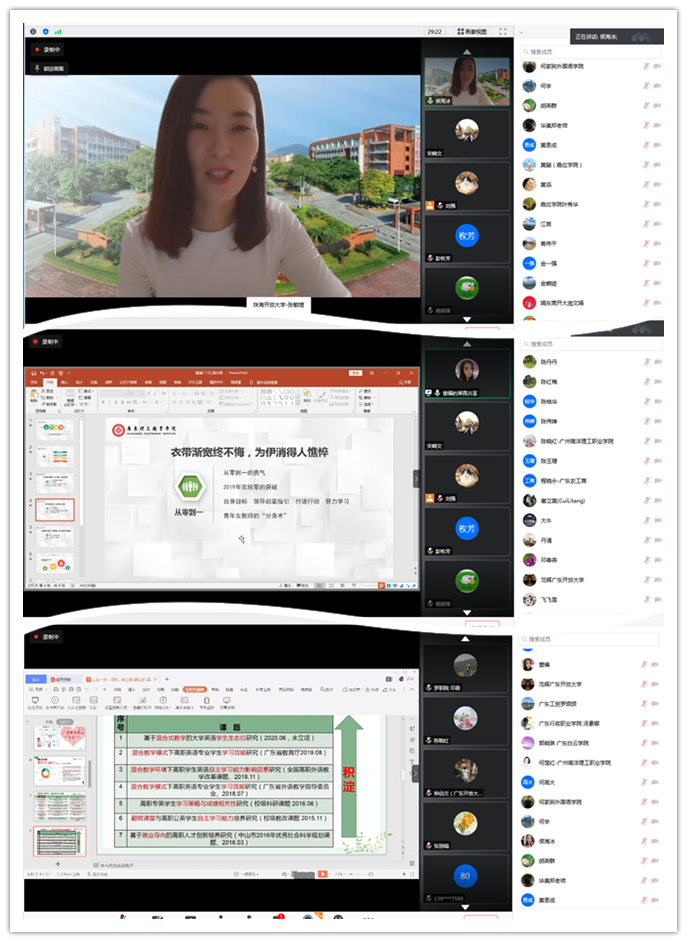Click 江南's microphone icon in member list
687x942 pixels.
[x=646, y=224]
